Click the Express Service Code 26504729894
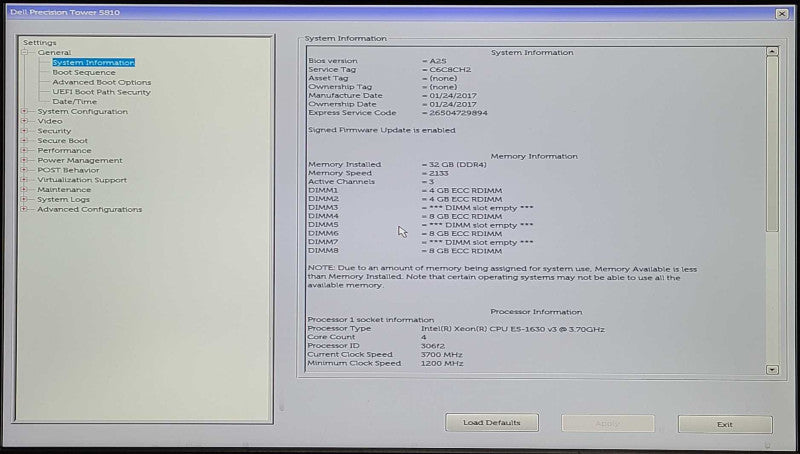 [458, 113]
